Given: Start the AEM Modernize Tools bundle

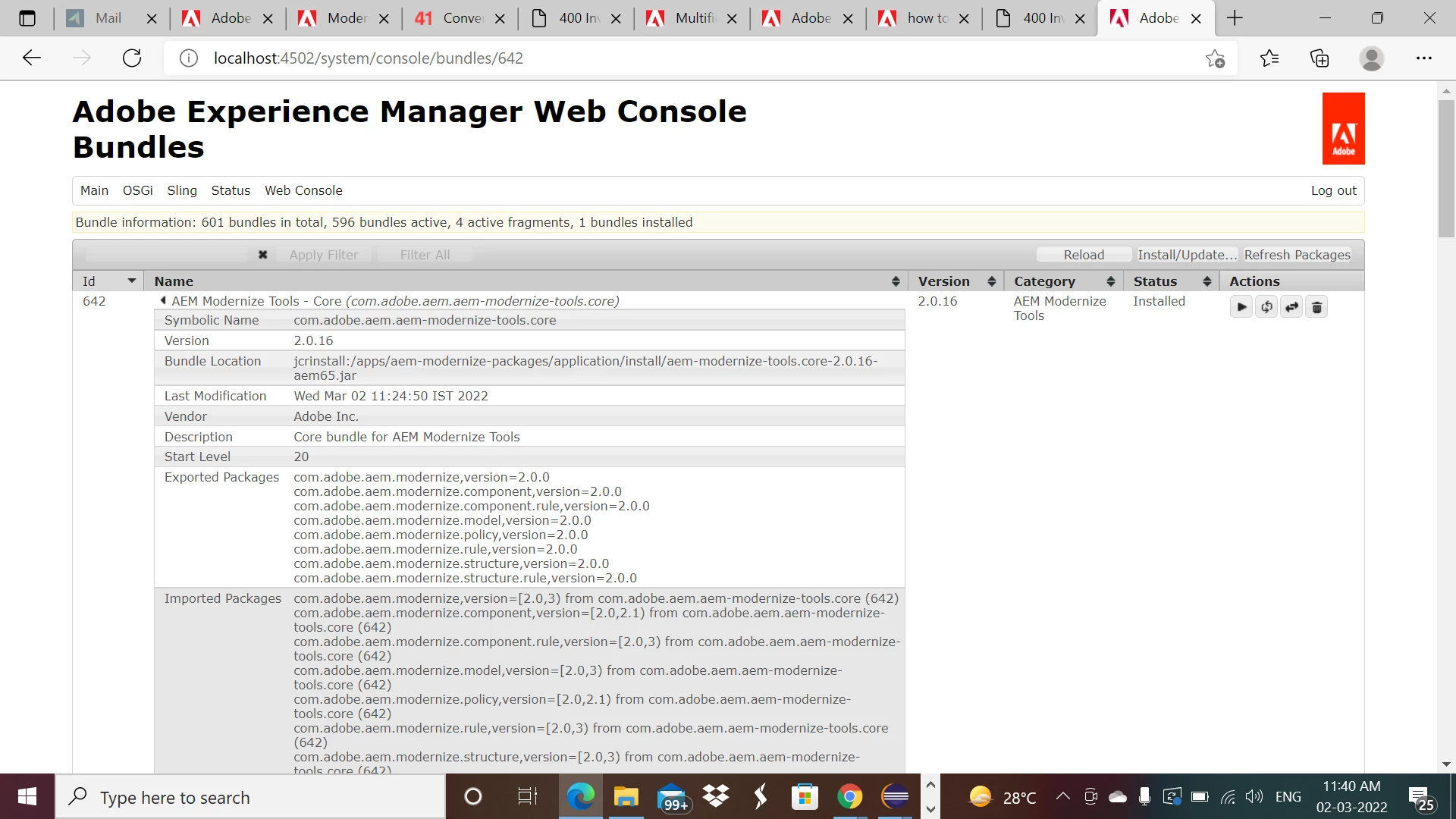Looking at the screenshot, I should click(1241, 307).
